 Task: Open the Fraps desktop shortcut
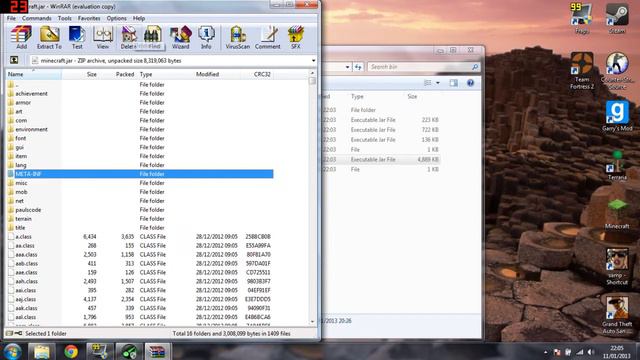point(582,19)
